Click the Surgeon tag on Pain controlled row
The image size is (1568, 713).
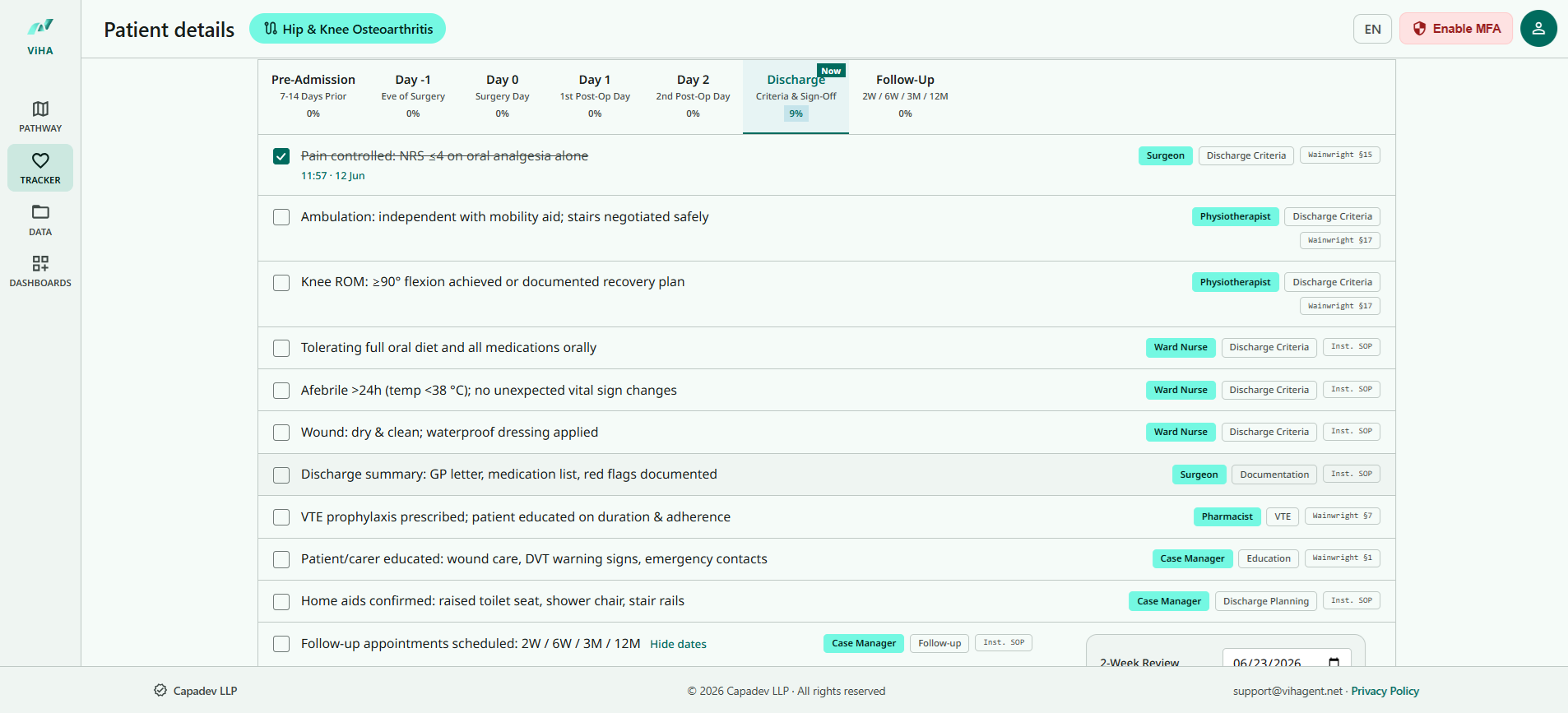tap(1165, 155)
